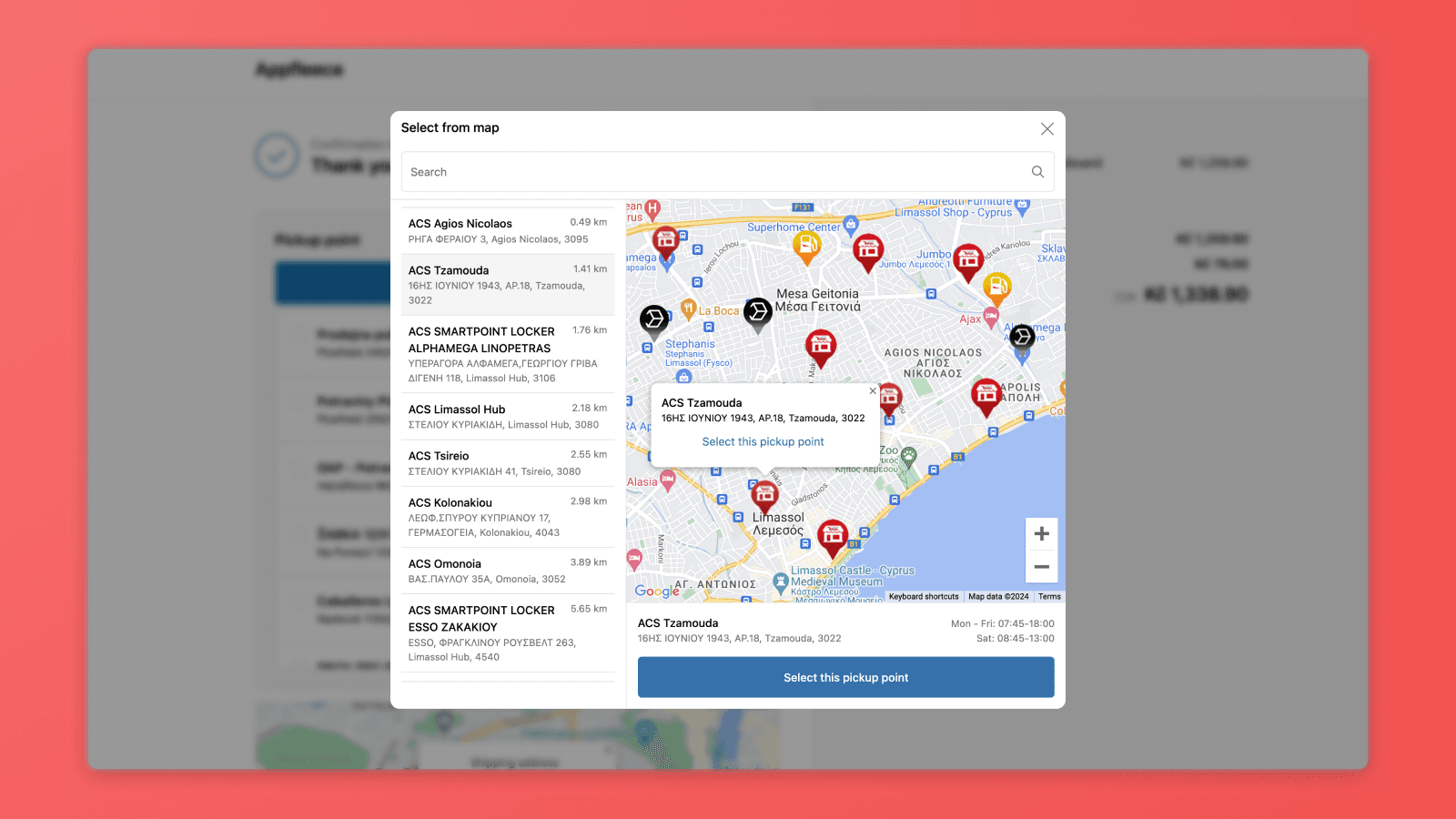Image resolution: width=1456 pixels, height=819 pixels.
Task: Open map Terms link
Action: [1049, 597]
